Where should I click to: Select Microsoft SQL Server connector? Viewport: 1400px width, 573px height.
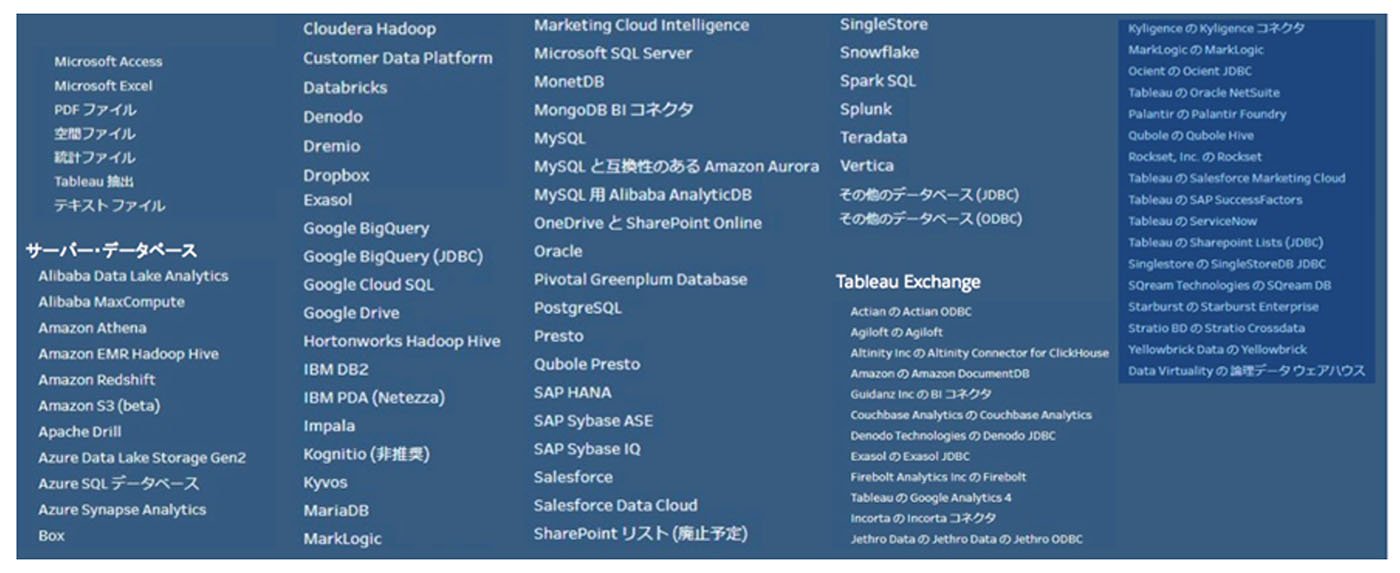pos(613,54)
